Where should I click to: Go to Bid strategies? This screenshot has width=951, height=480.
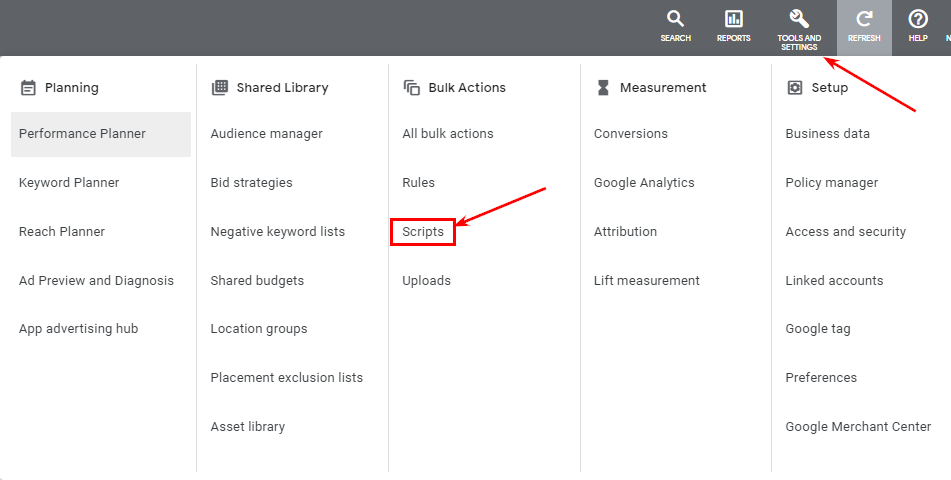(x=251, y=183)
